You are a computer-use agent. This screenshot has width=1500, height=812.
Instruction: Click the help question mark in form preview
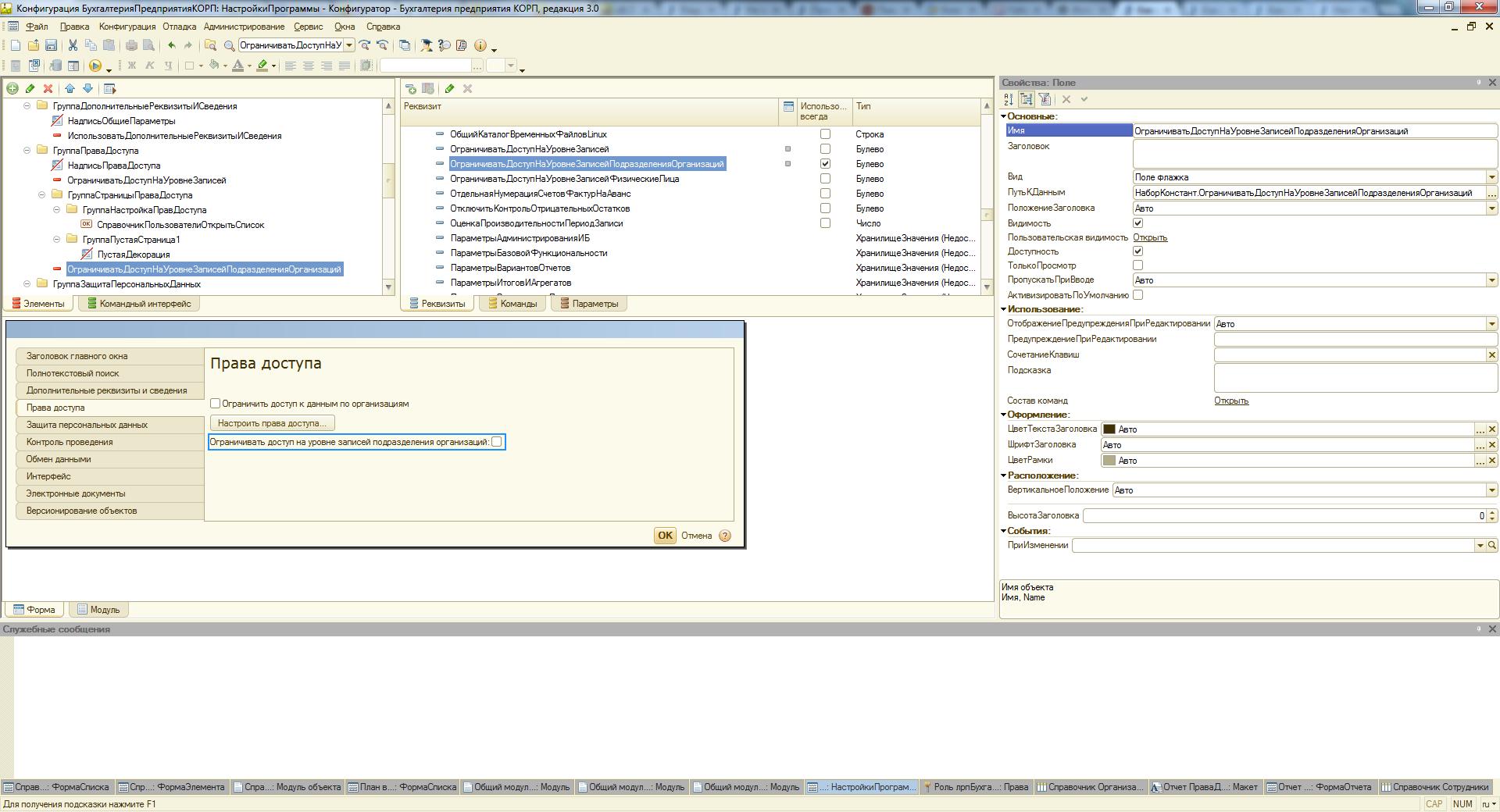pos(725,536)
